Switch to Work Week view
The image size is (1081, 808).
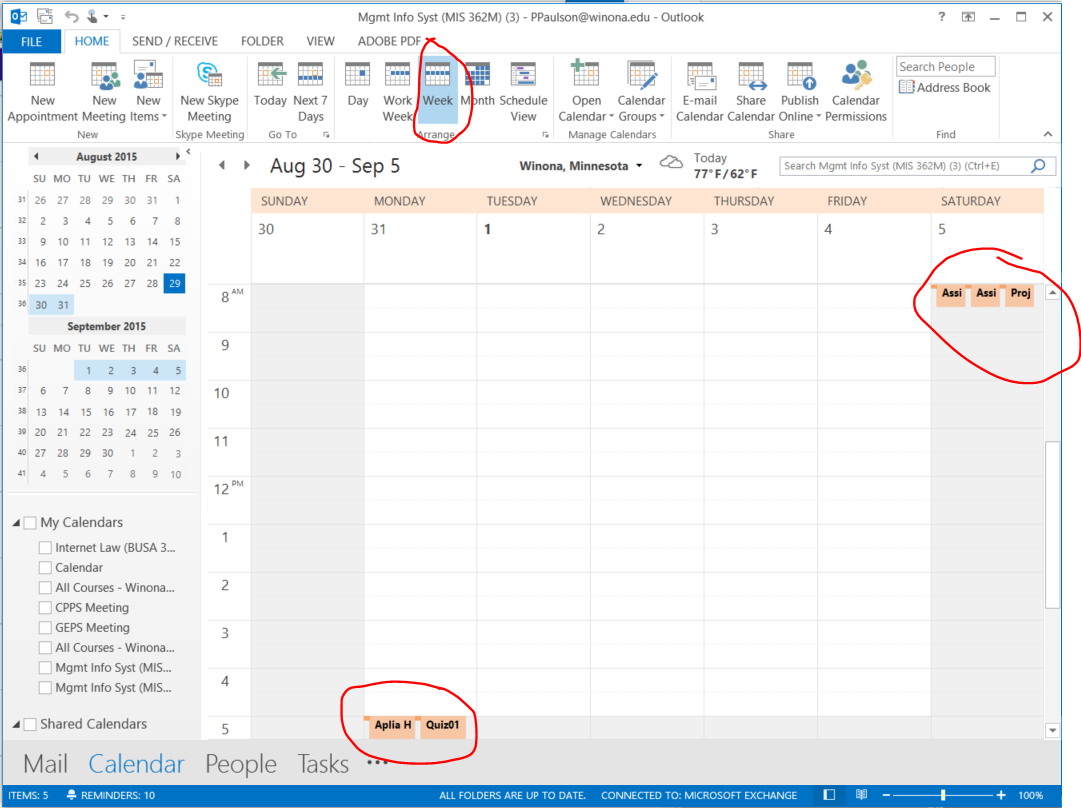[397, 92]
